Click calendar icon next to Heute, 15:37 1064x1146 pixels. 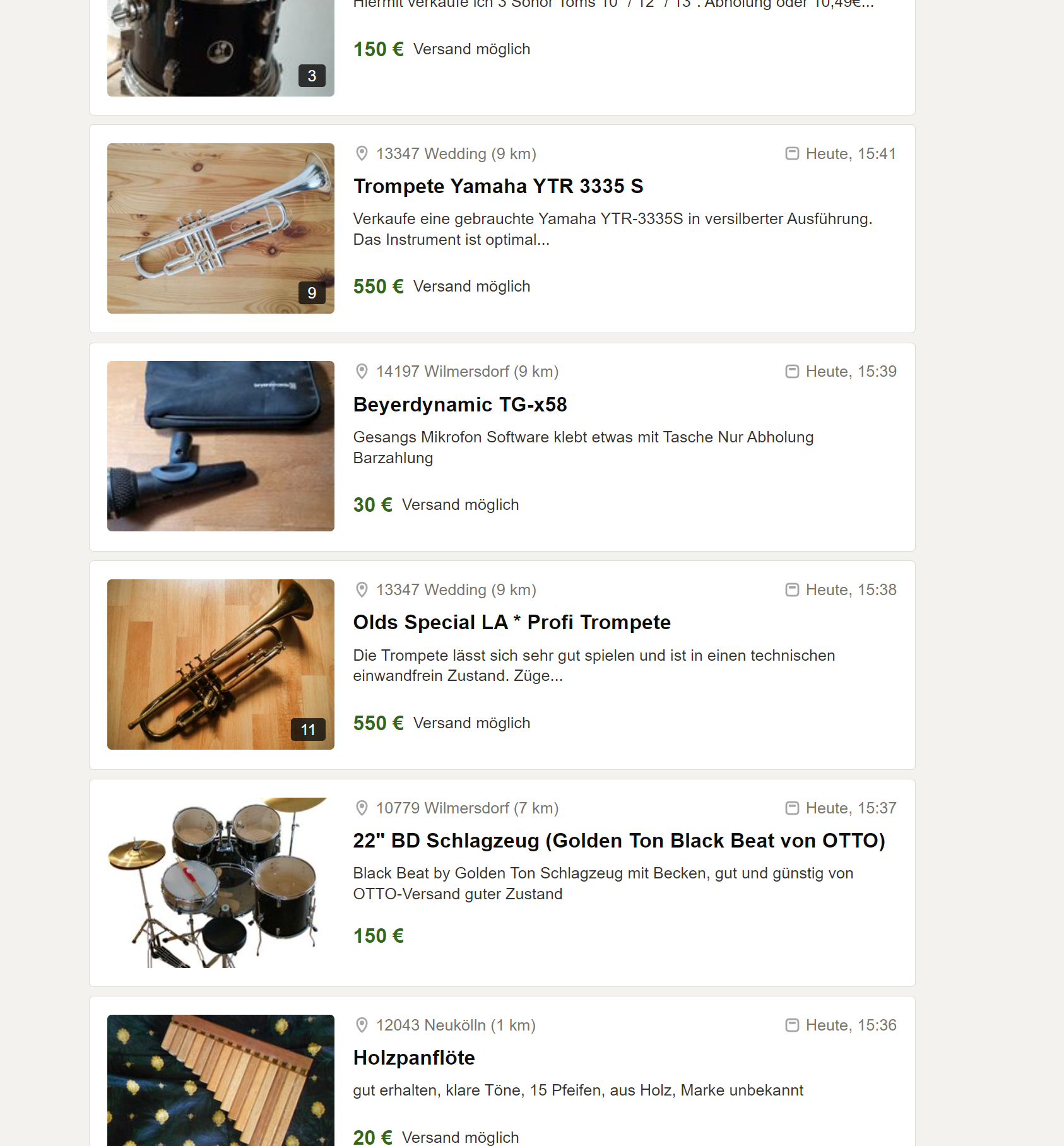[x=792, y=808]
